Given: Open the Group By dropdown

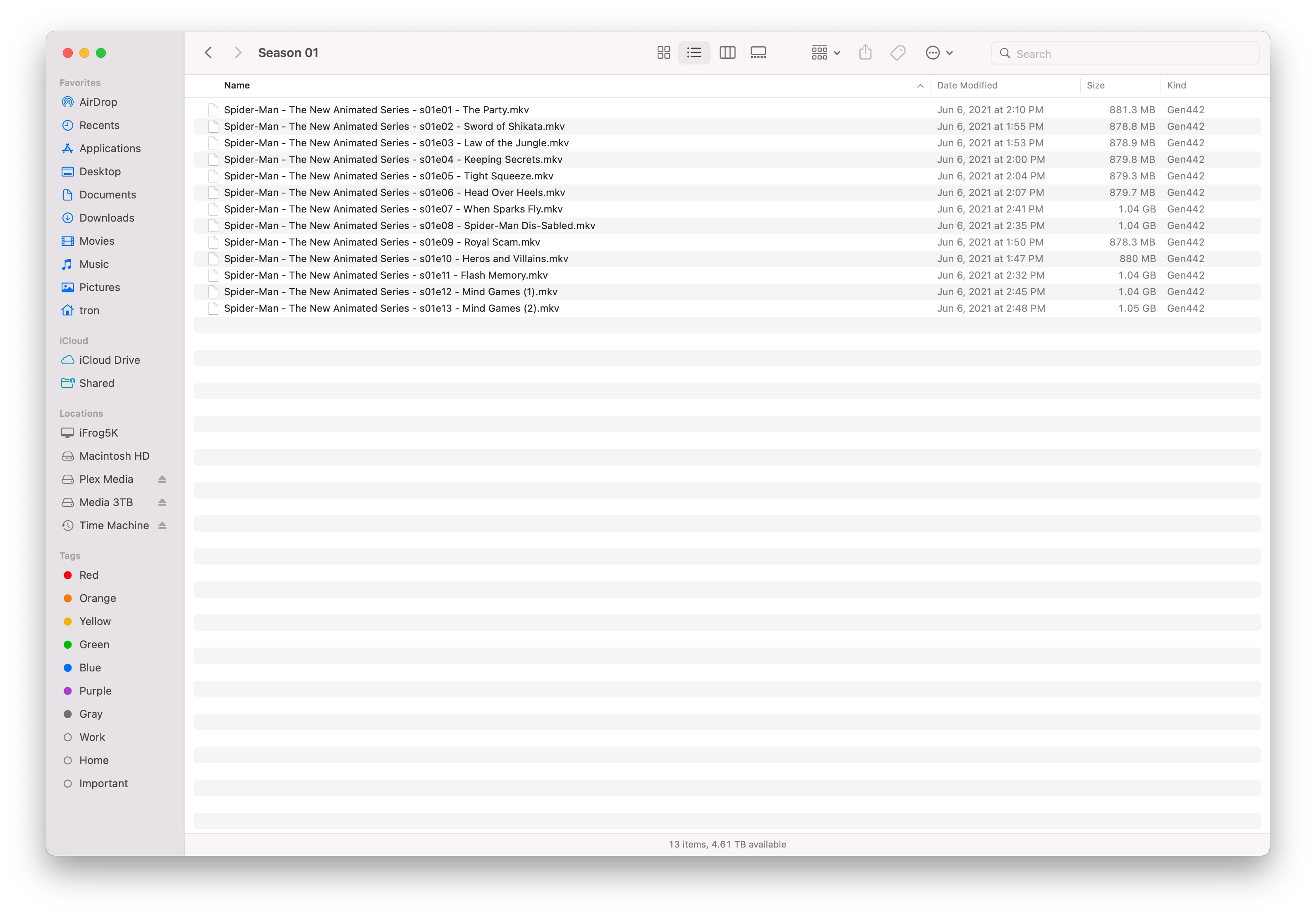Looking at the screenshot, I should tap(825, 53).
